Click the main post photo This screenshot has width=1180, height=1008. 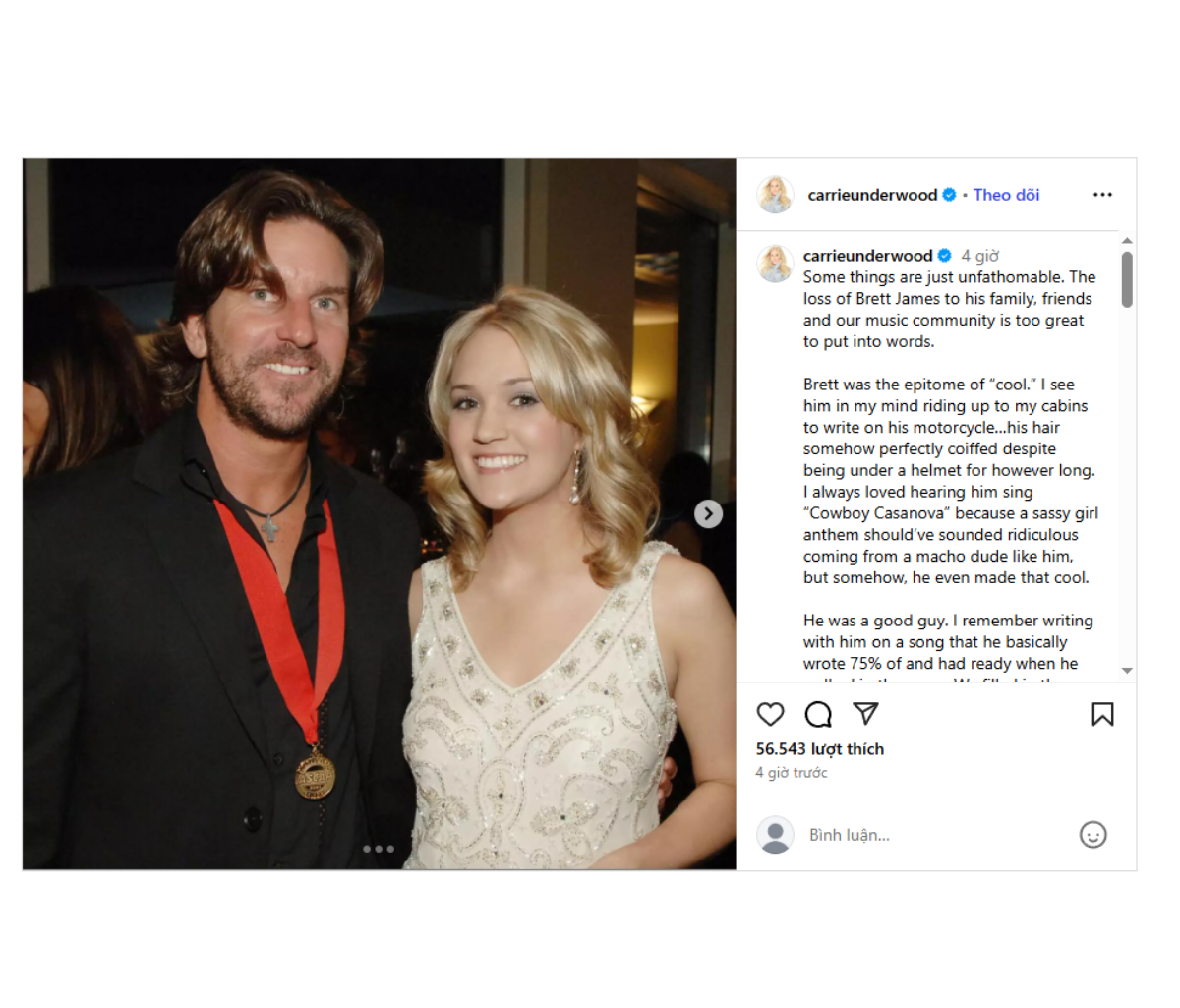(x=380, y=514)
